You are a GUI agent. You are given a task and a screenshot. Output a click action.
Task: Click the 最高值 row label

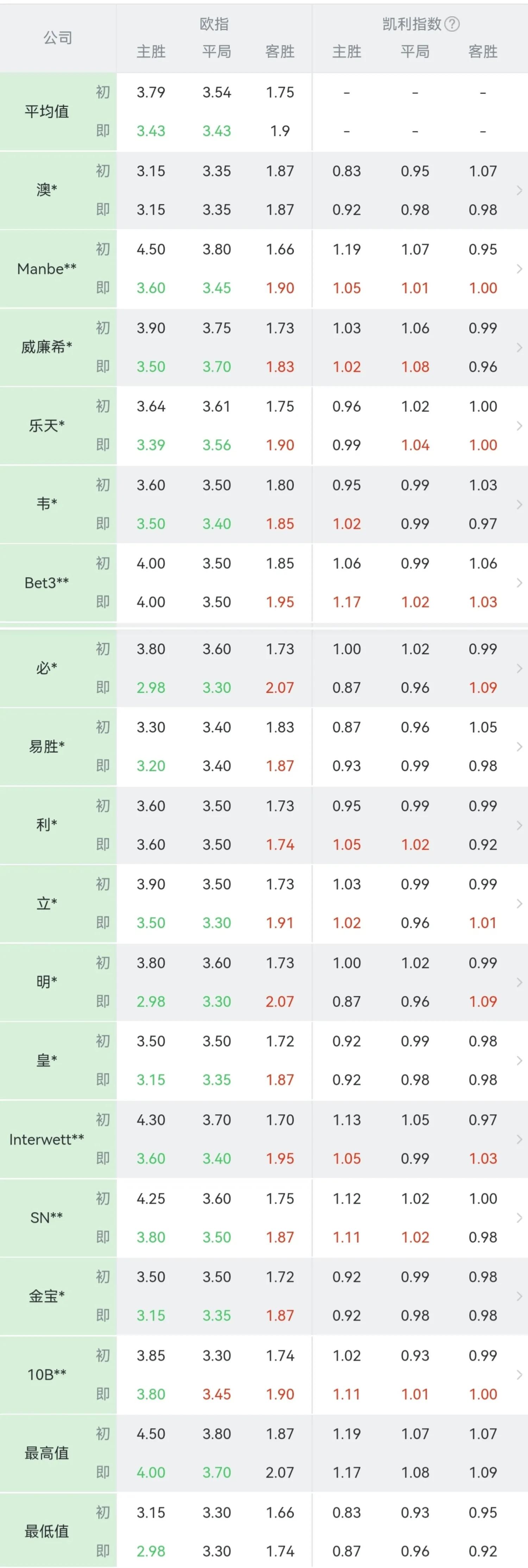[x=47, y=1453]
